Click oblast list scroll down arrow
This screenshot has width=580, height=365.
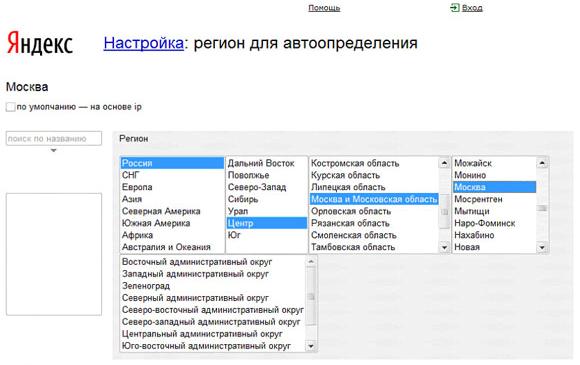(x=444, y=247)
